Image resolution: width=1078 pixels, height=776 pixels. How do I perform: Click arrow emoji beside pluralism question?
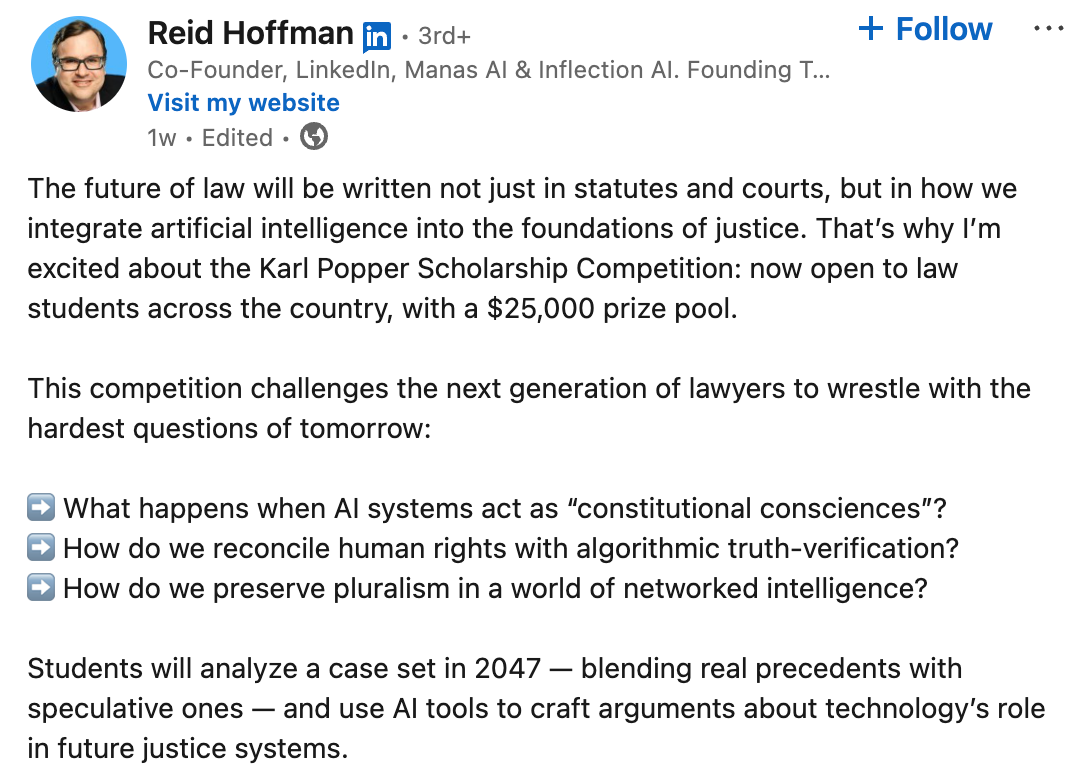[x=41, y=588]
